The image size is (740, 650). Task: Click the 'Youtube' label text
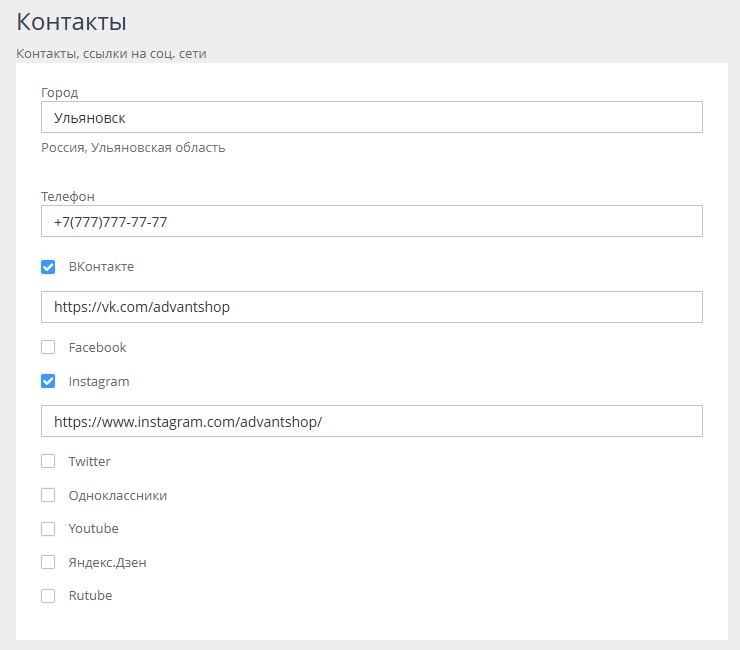pyautogui.click(x=93, y=529)
